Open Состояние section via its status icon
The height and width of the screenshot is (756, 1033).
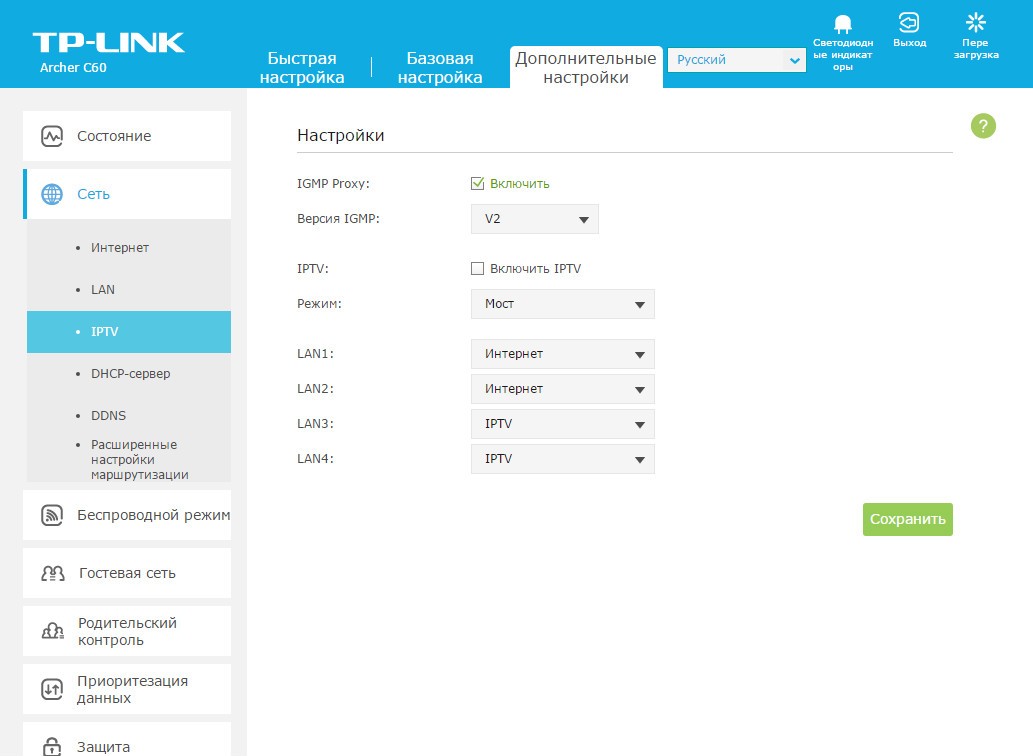(x=52, y=136)
